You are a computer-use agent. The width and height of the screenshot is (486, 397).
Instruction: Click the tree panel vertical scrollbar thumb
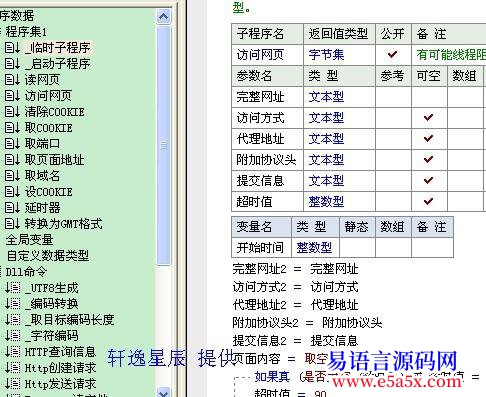pos(164,145)
